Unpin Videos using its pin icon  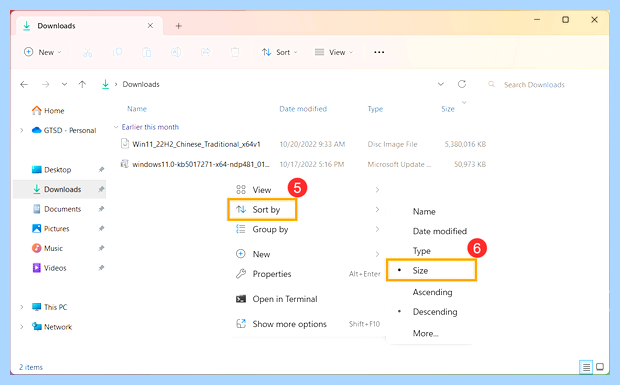tap(101, 268)
